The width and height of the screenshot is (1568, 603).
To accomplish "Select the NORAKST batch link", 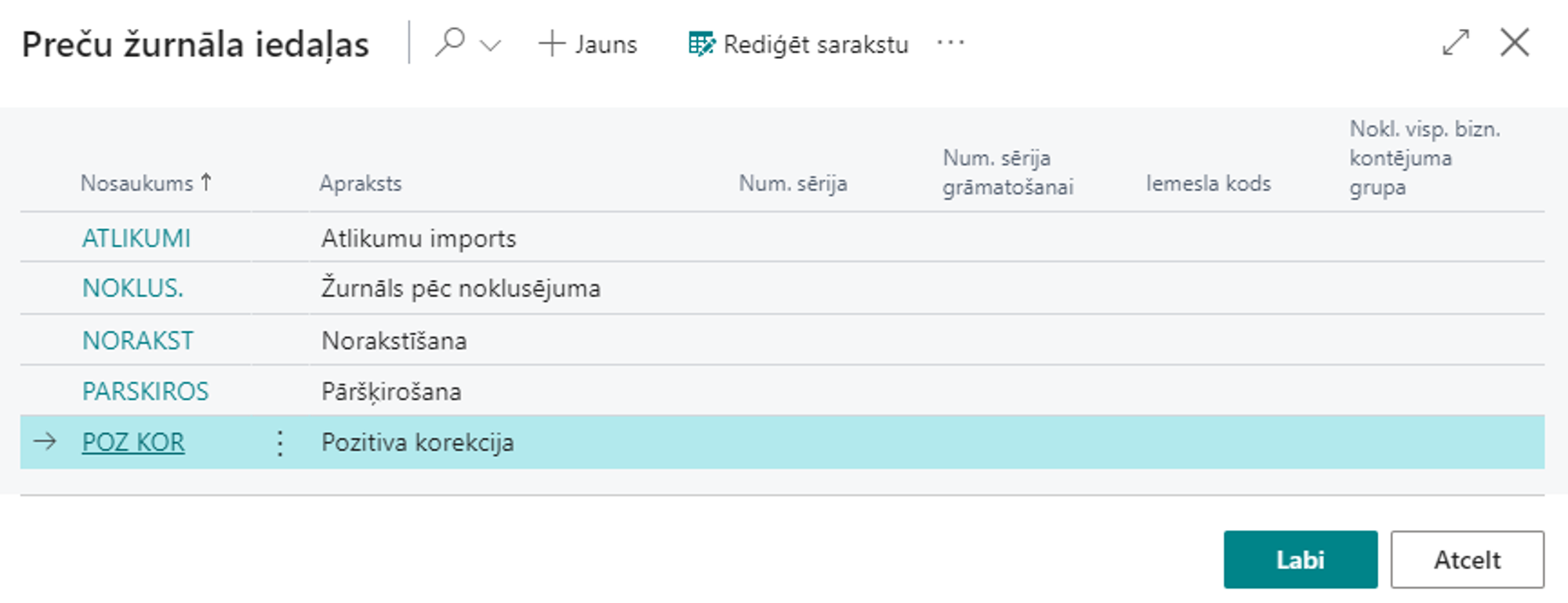I will click(138, 341).
